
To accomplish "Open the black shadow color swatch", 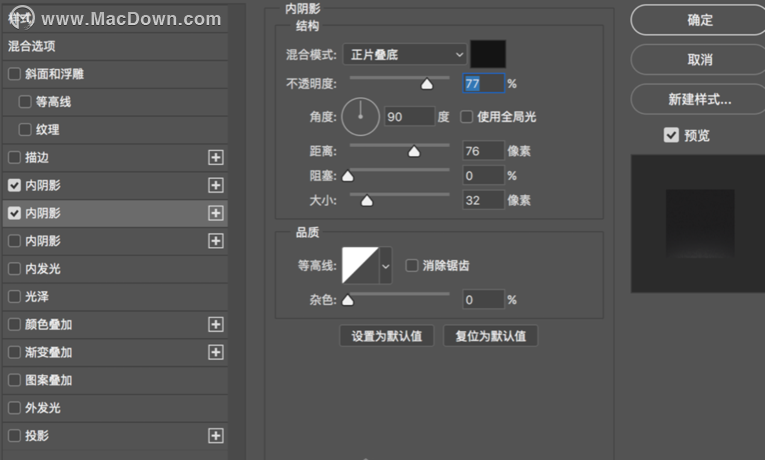I will pyautogui.click(x=488, y=54).
